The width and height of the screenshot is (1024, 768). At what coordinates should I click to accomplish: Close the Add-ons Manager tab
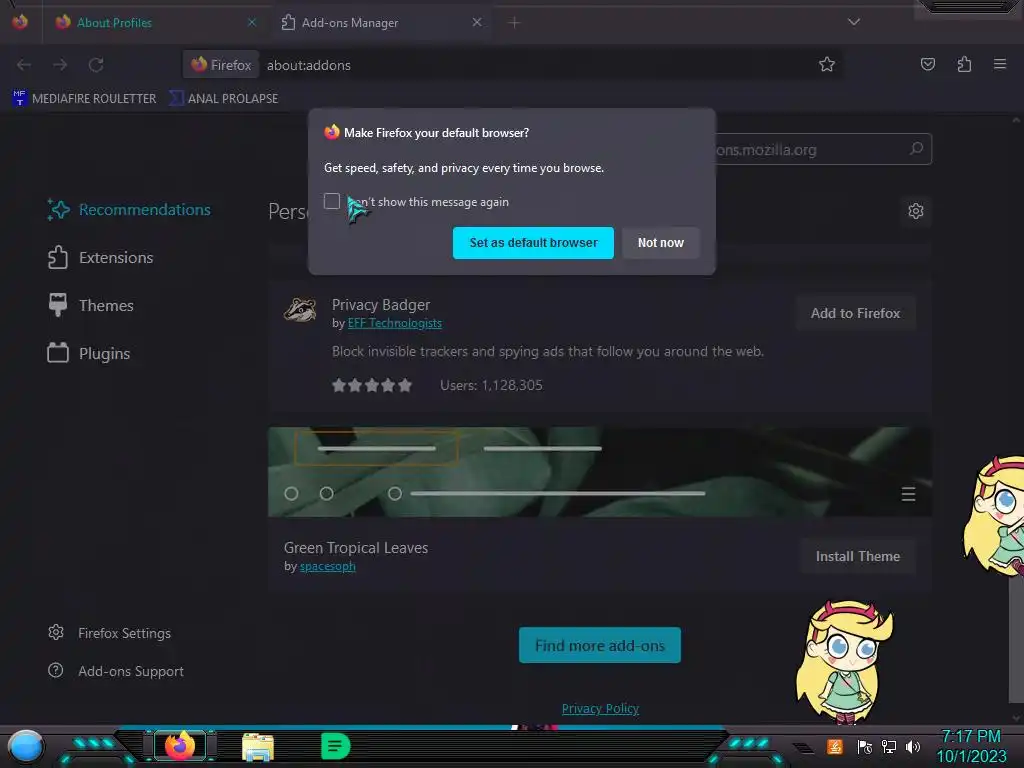click(x=477, y=22)
